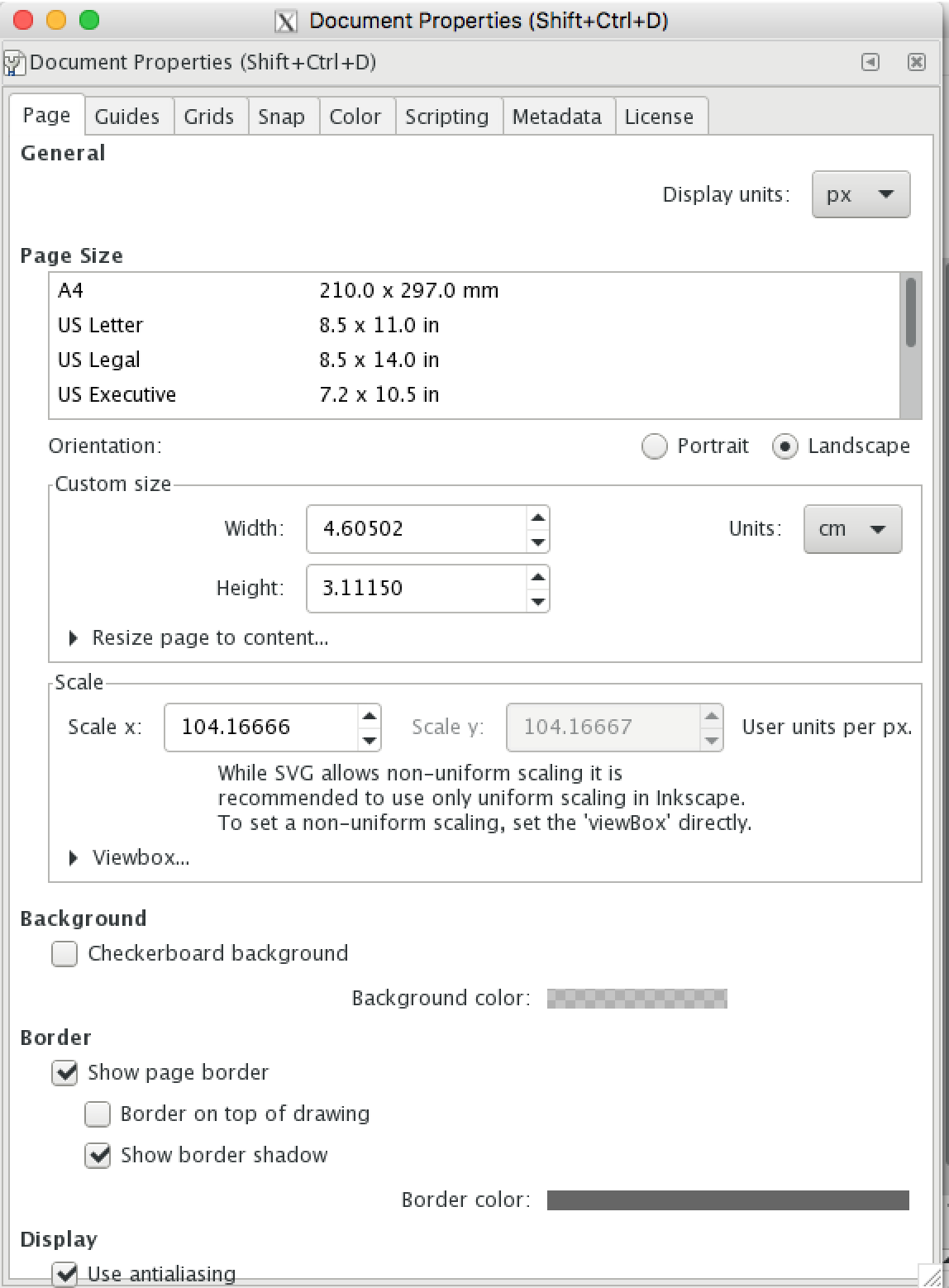
Task: Select Portrait orientation
Action: [x=655, y=446]
